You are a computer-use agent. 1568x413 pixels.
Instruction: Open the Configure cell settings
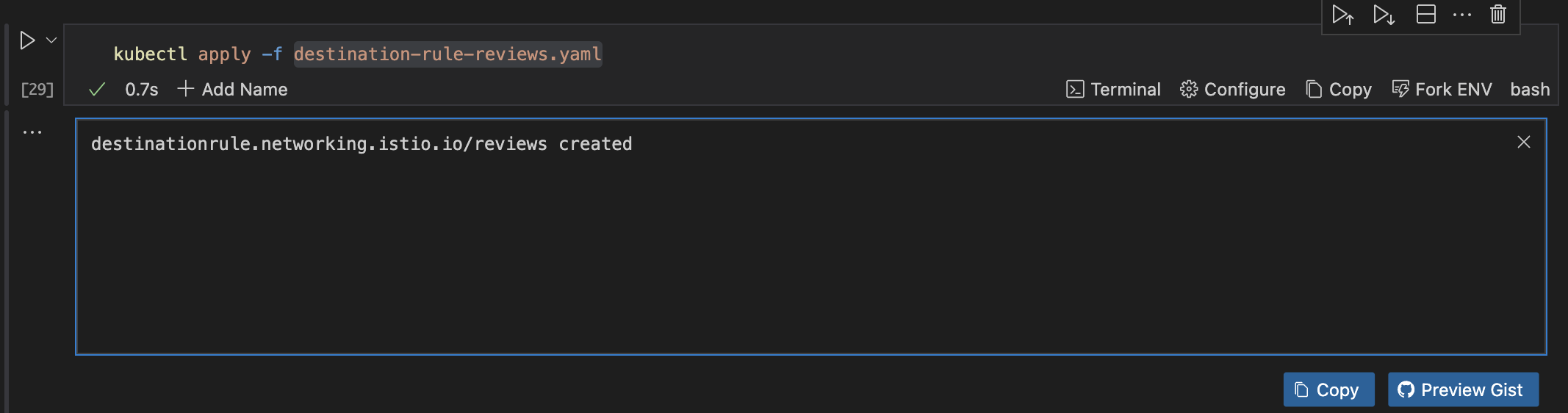tap(1233, 90)
